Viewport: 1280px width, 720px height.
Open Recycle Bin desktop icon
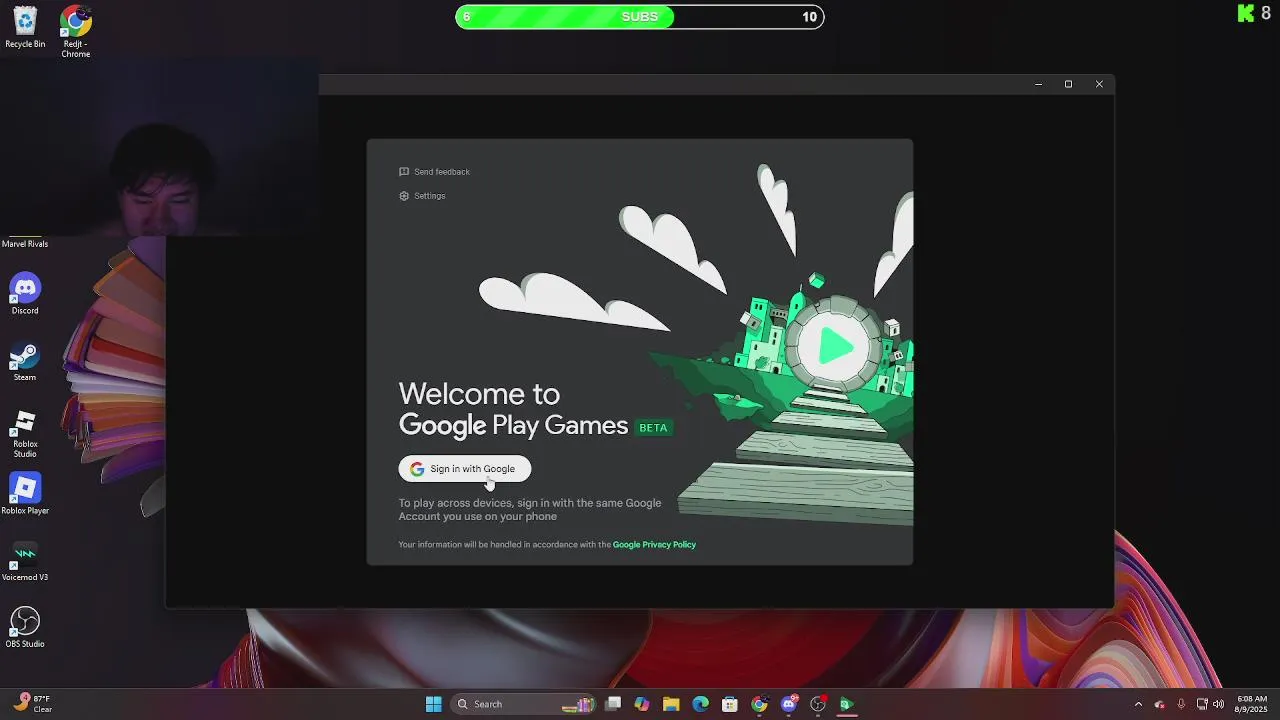(25, 28)
